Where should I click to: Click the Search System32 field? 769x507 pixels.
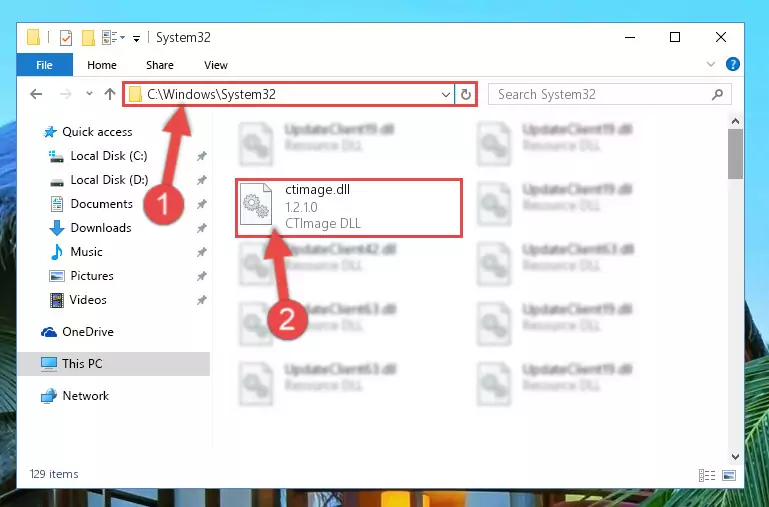[610, 94]
